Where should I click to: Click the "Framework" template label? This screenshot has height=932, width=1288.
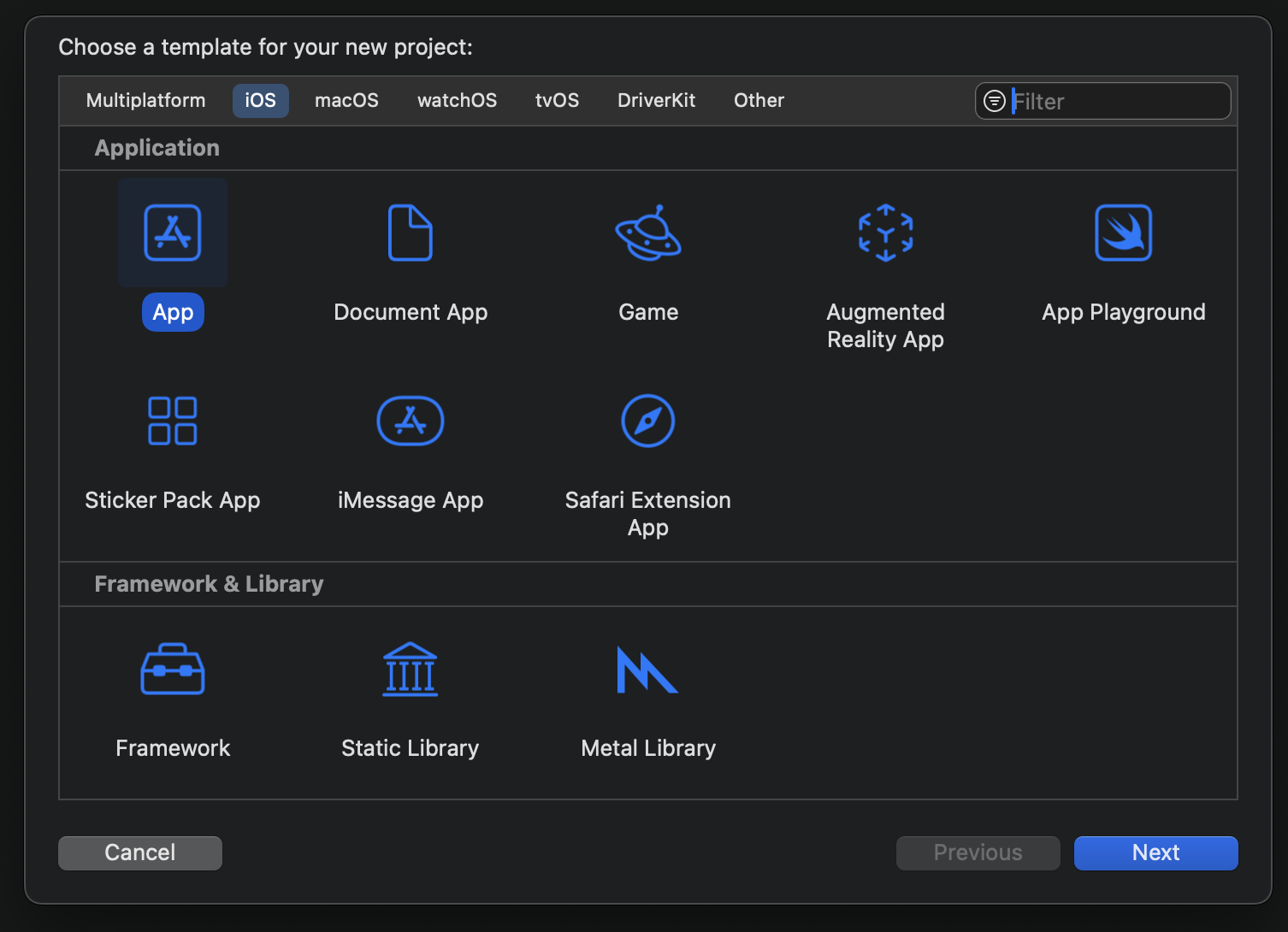[173, 748]
